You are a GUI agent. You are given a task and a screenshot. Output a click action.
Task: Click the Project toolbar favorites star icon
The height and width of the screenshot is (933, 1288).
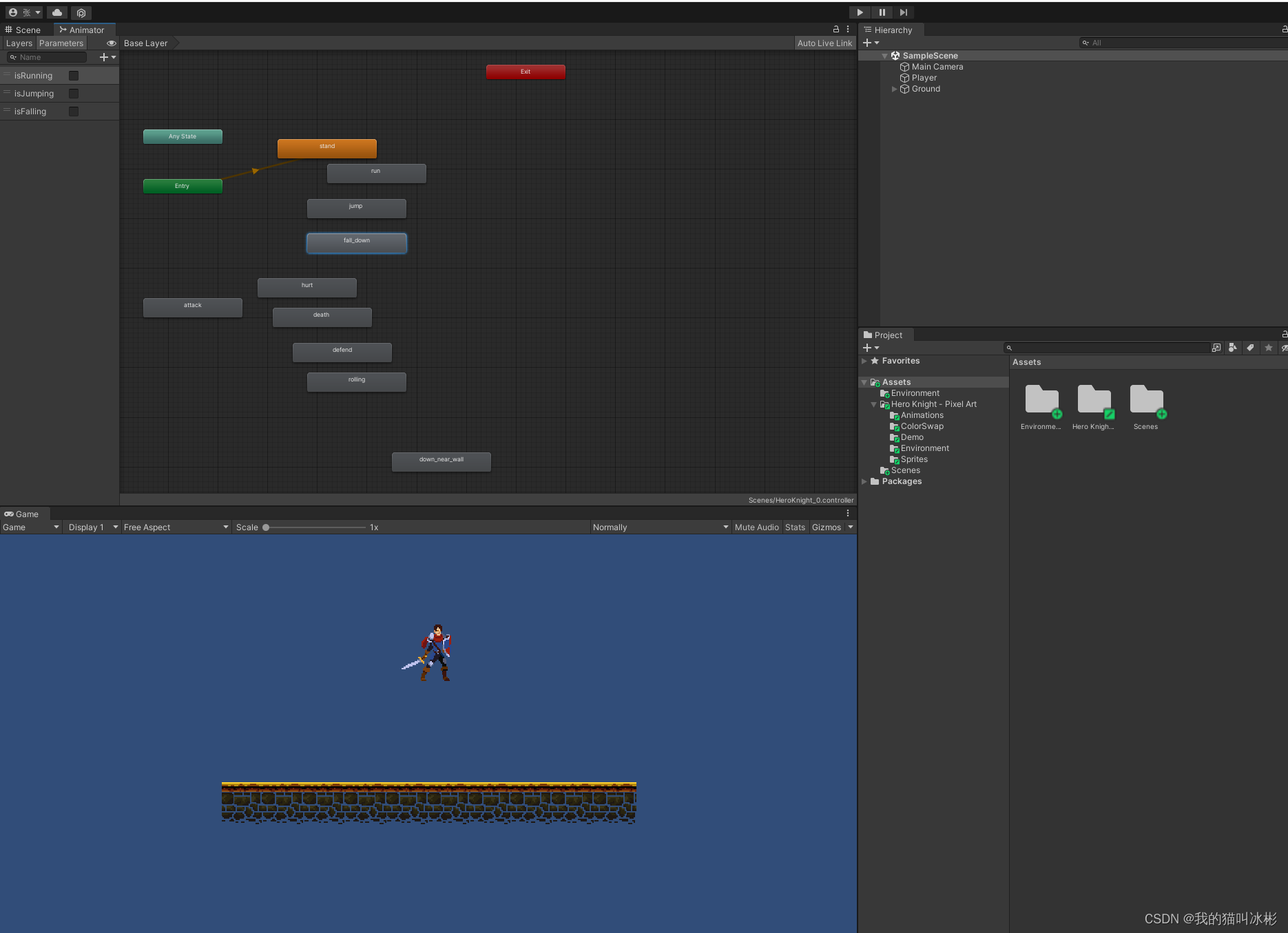[1268, 348]
